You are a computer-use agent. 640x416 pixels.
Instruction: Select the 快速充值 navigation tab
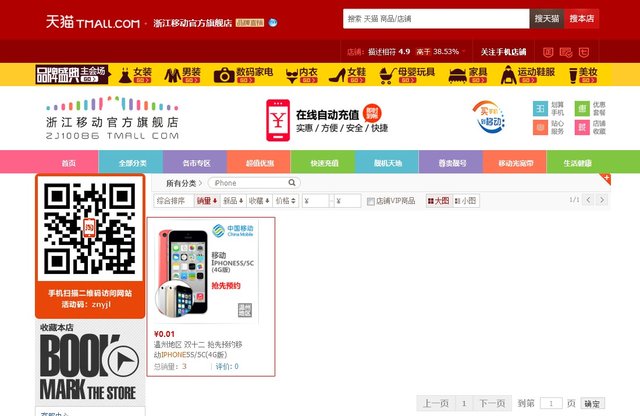pos(323,162)
